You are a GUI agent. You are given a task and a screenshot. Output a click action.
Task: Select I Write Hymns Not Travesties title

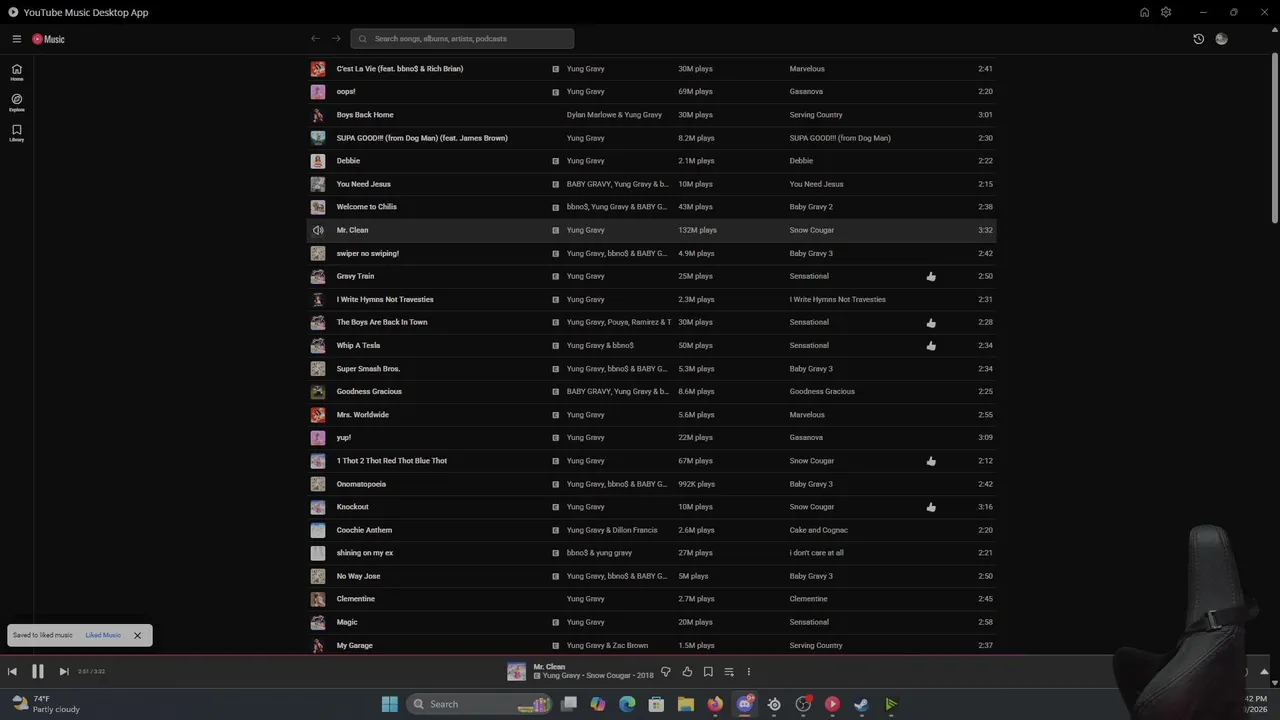pos(385,300)
